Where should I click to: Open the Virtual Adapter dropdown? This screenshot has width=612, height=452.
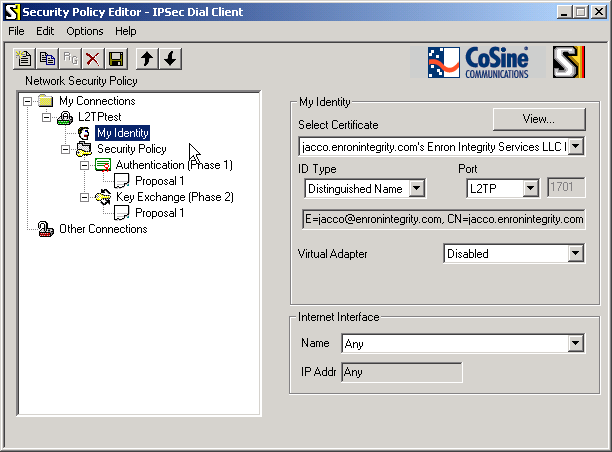575,254
